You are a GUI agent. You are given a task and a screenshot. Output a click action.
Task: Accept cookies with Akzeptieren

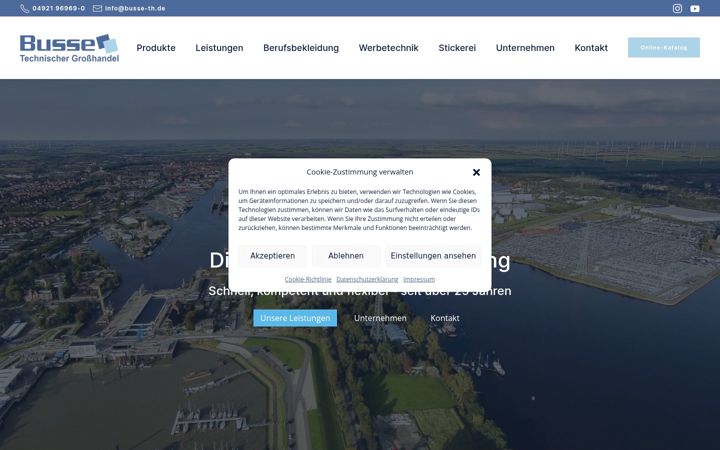(x=272, y=256)
